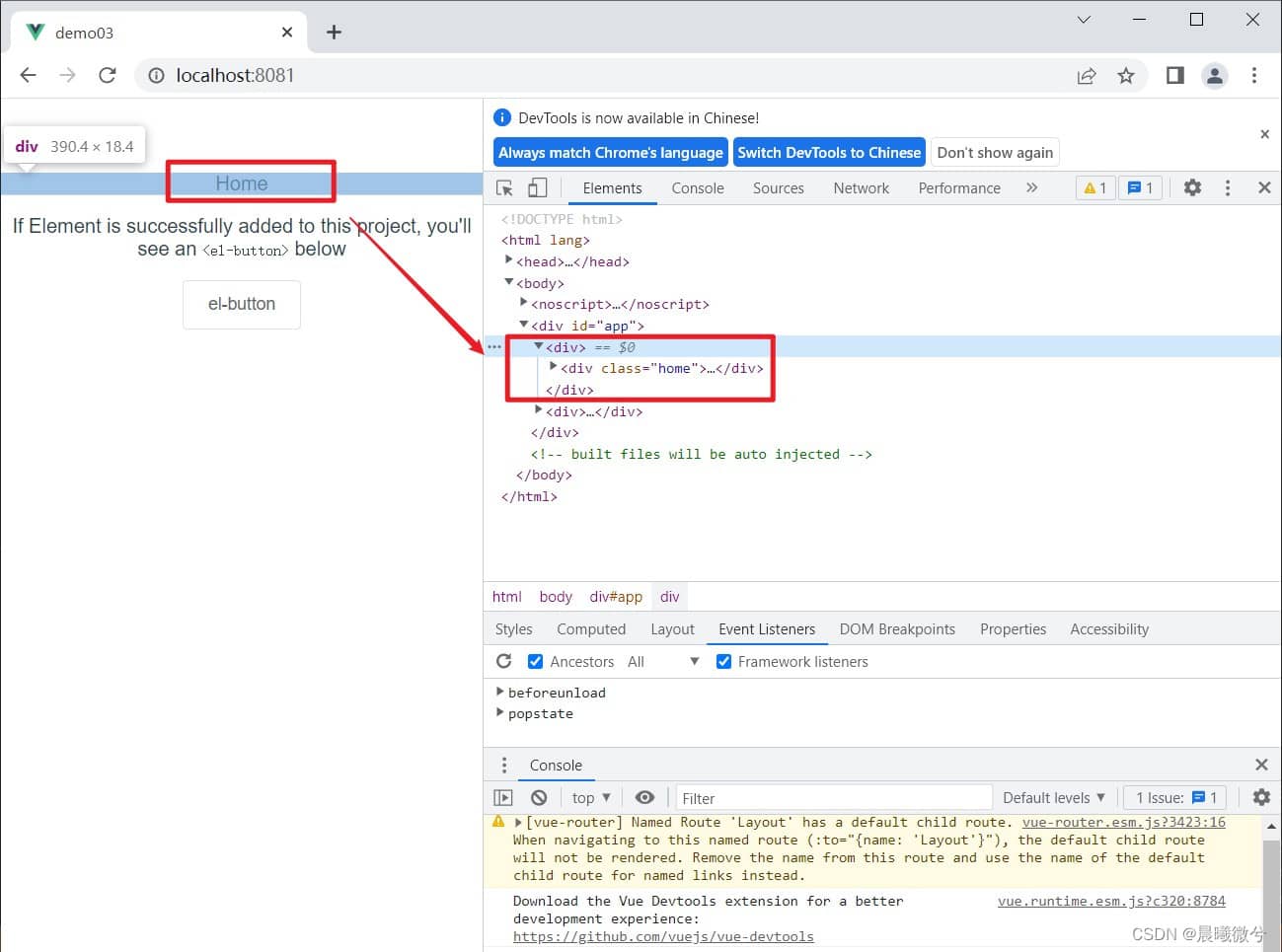Open DevTools settings gear

[1192, 187]
